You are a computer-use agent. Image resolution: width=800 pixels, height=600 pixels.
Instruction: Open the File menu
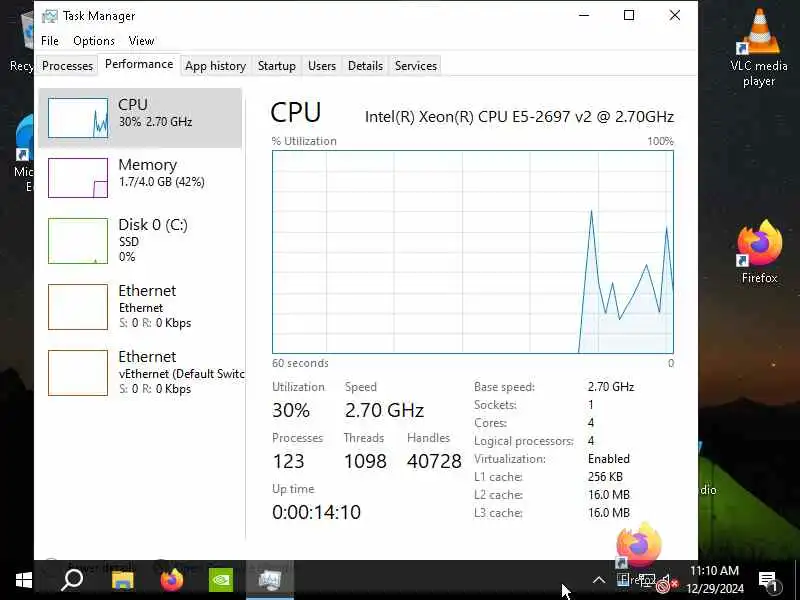50,41
